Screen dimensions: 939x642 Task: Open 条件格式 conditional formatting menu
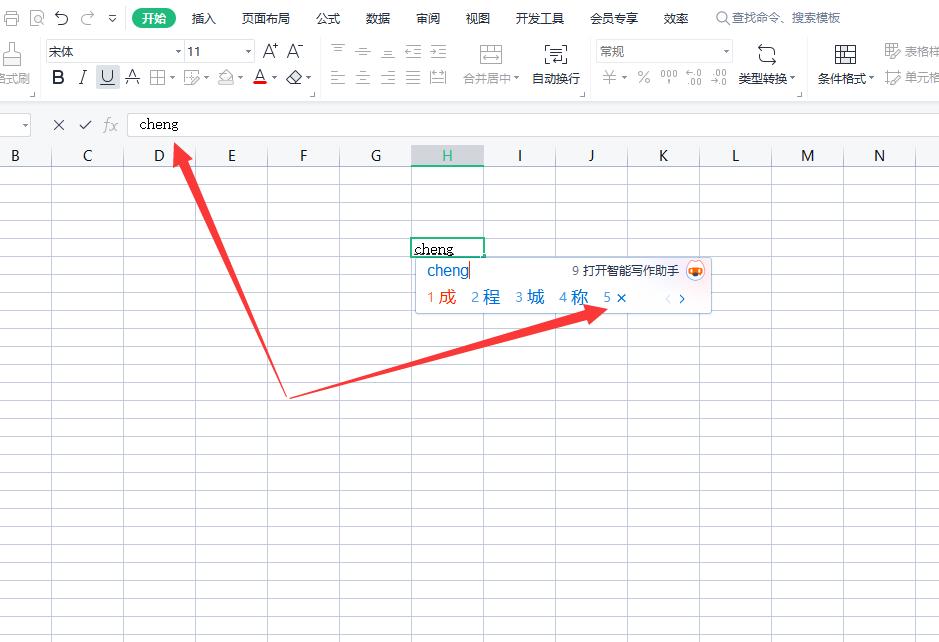tap(845, 64)
